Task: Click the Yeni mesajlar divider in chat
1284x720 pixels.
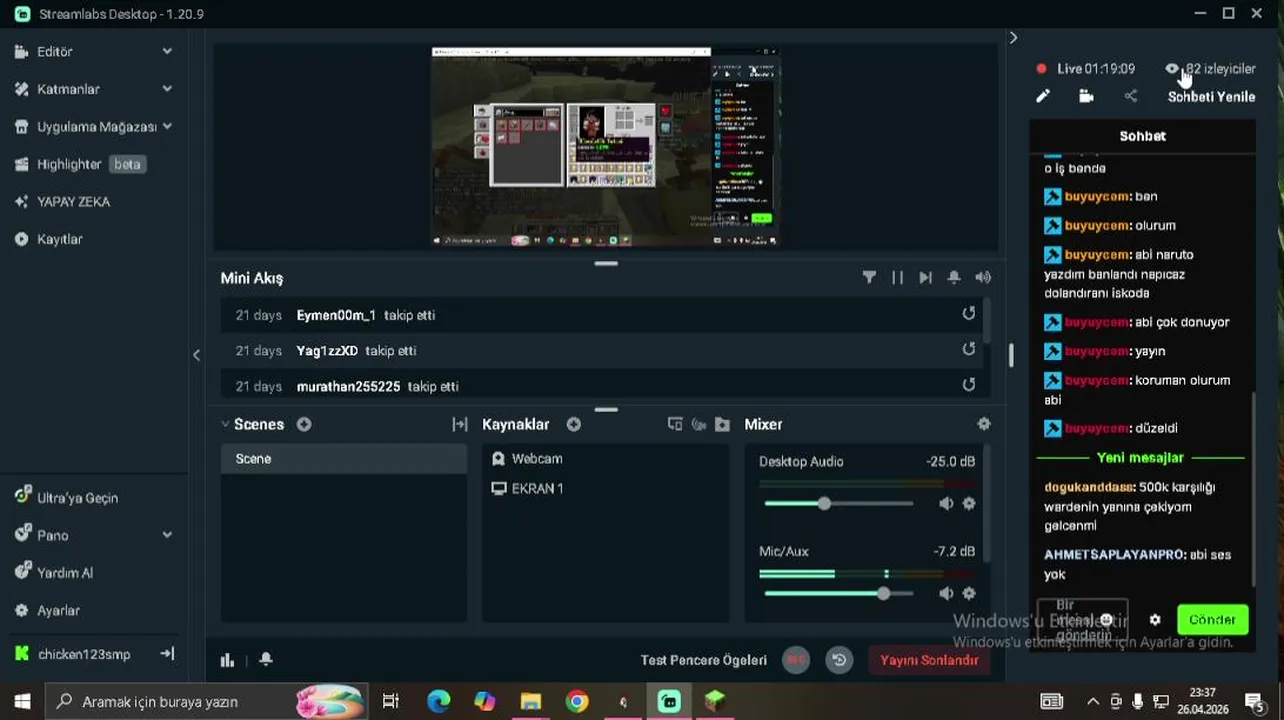Action: coord(1140,458)
